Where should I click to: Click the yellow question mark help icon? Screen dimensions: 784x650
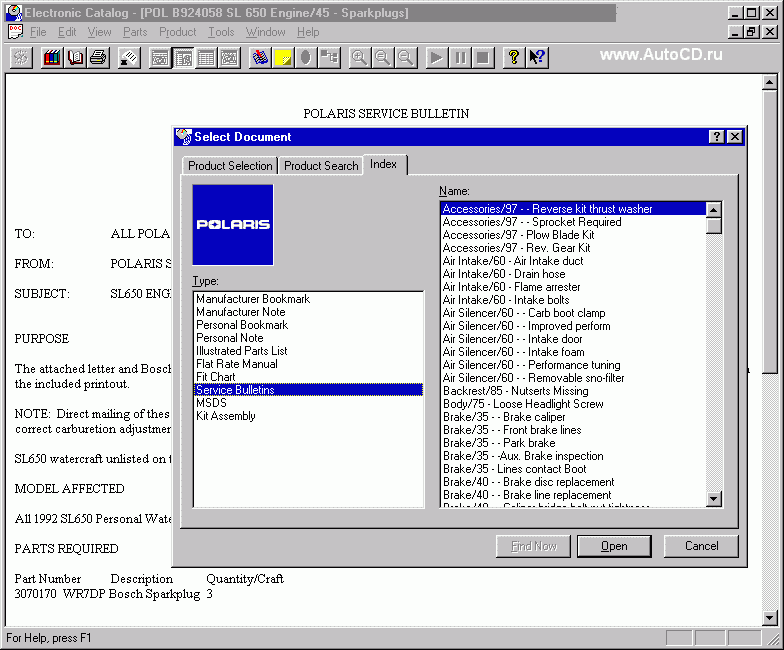pyautogui.click(x=514, y=58)
